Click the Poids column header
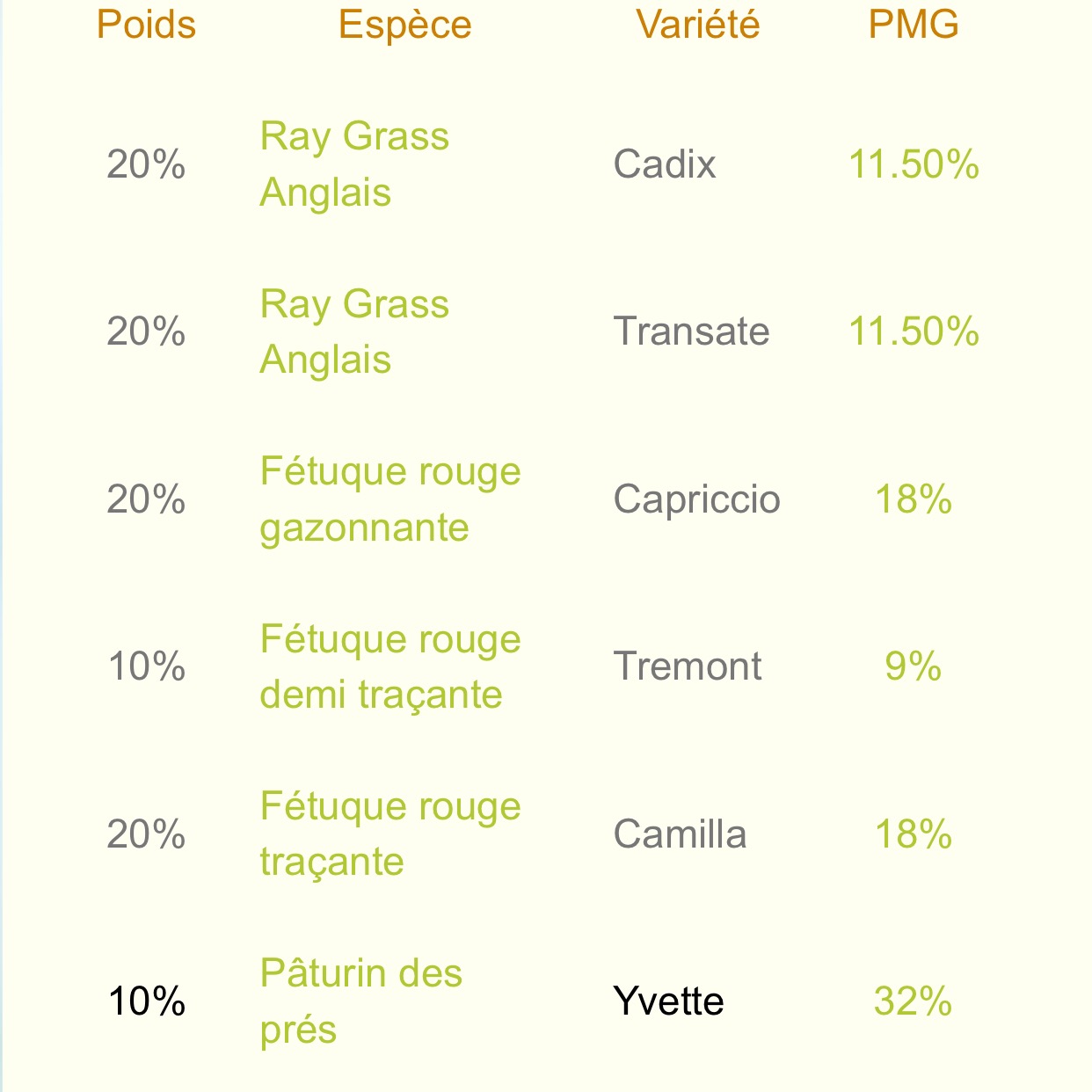This screenshot has height=1092, width=1092. click(146, 25)
